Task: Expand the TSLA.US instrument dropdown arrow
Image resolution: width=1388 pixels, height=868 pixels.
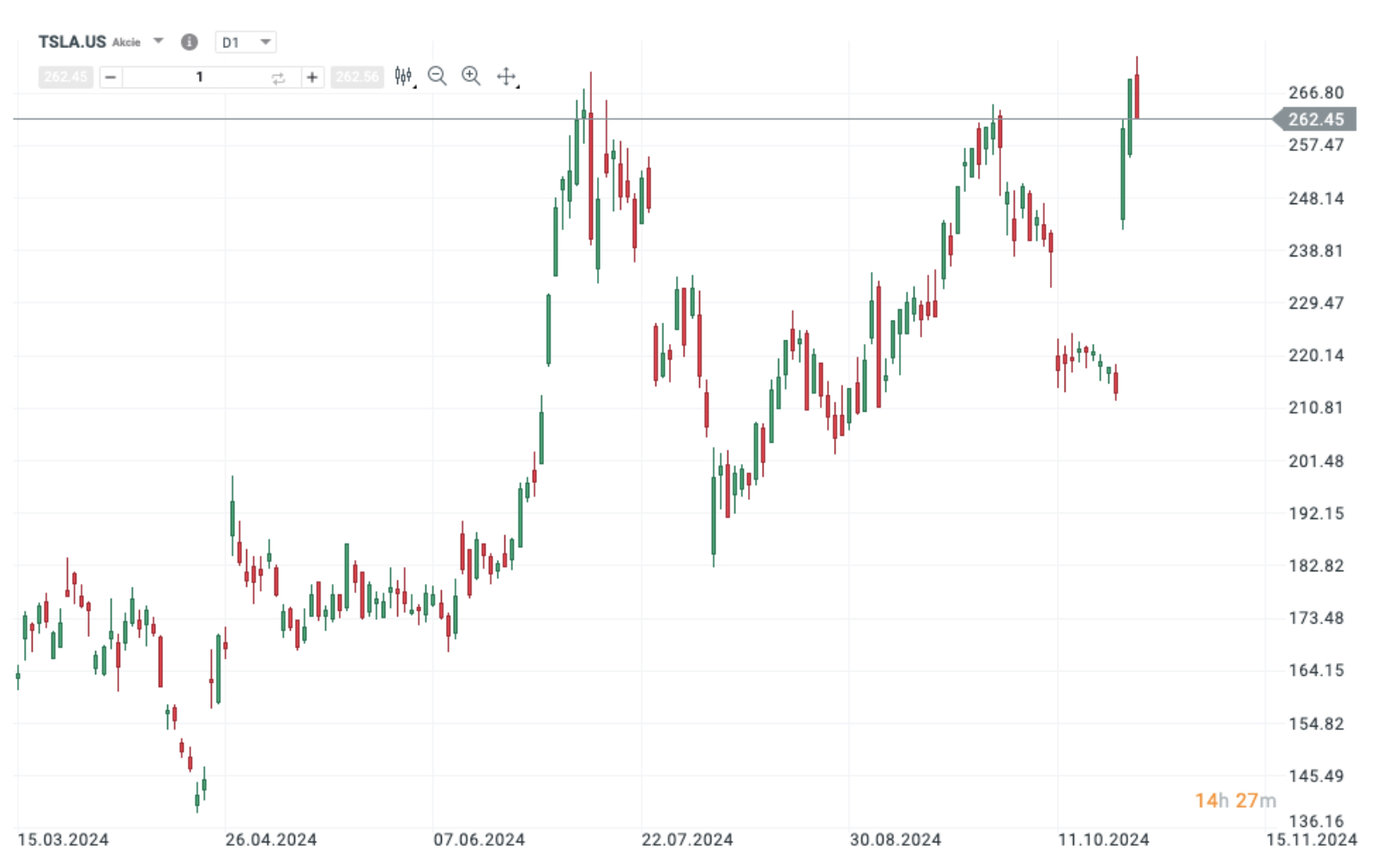Action: pyautogui.click(x=158, y=41)
